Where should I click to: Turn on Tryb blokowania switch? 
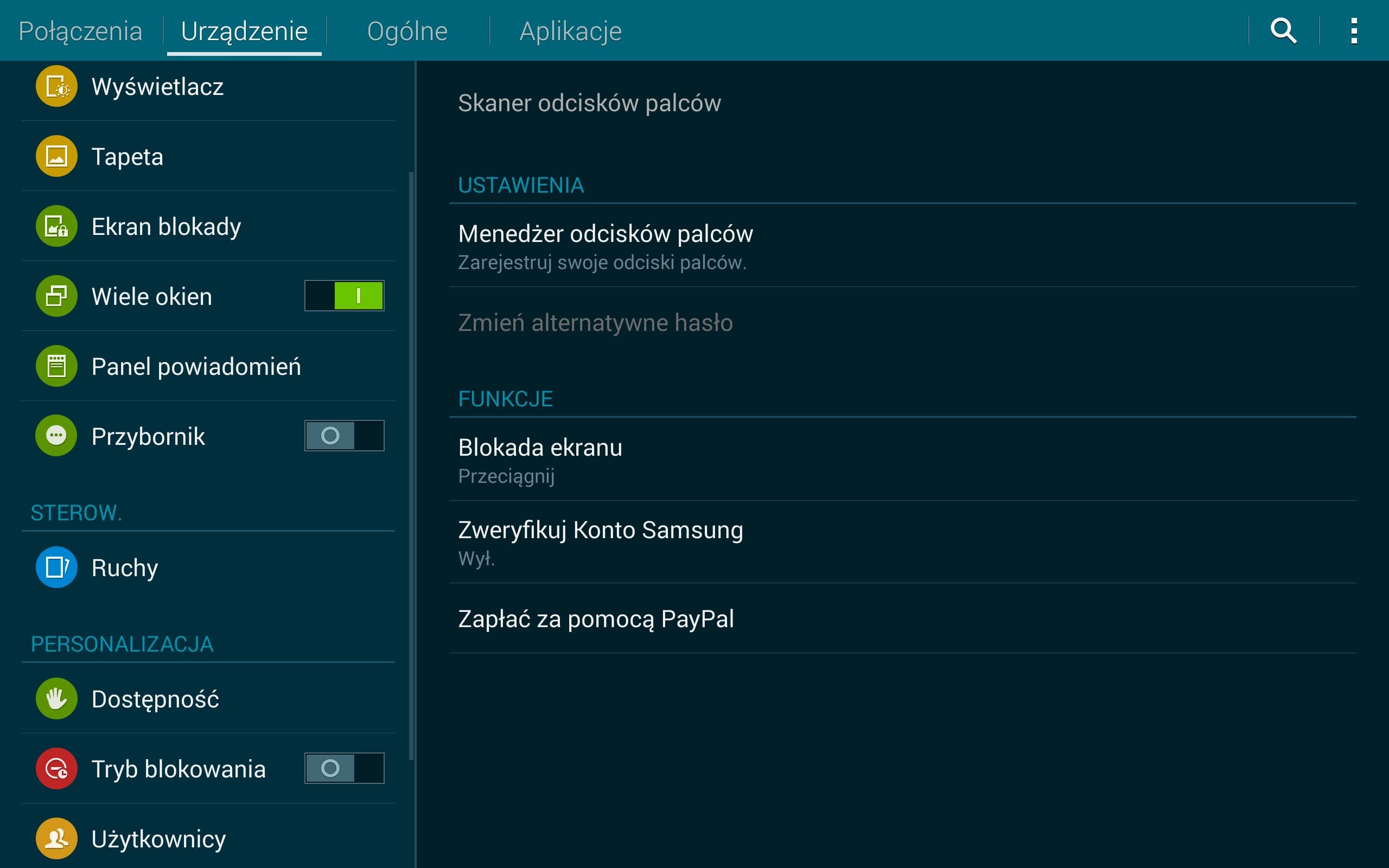tap(345, 768)
